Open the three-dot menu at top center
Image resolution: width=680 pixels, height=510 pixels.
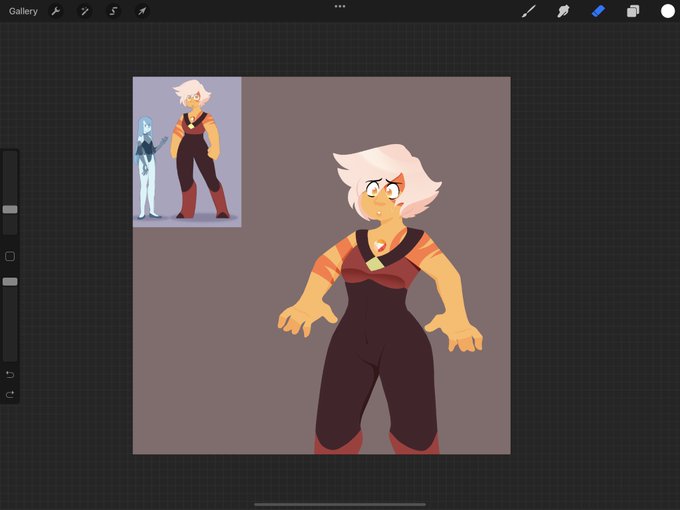pyautogui.click(x=340, y=7)
